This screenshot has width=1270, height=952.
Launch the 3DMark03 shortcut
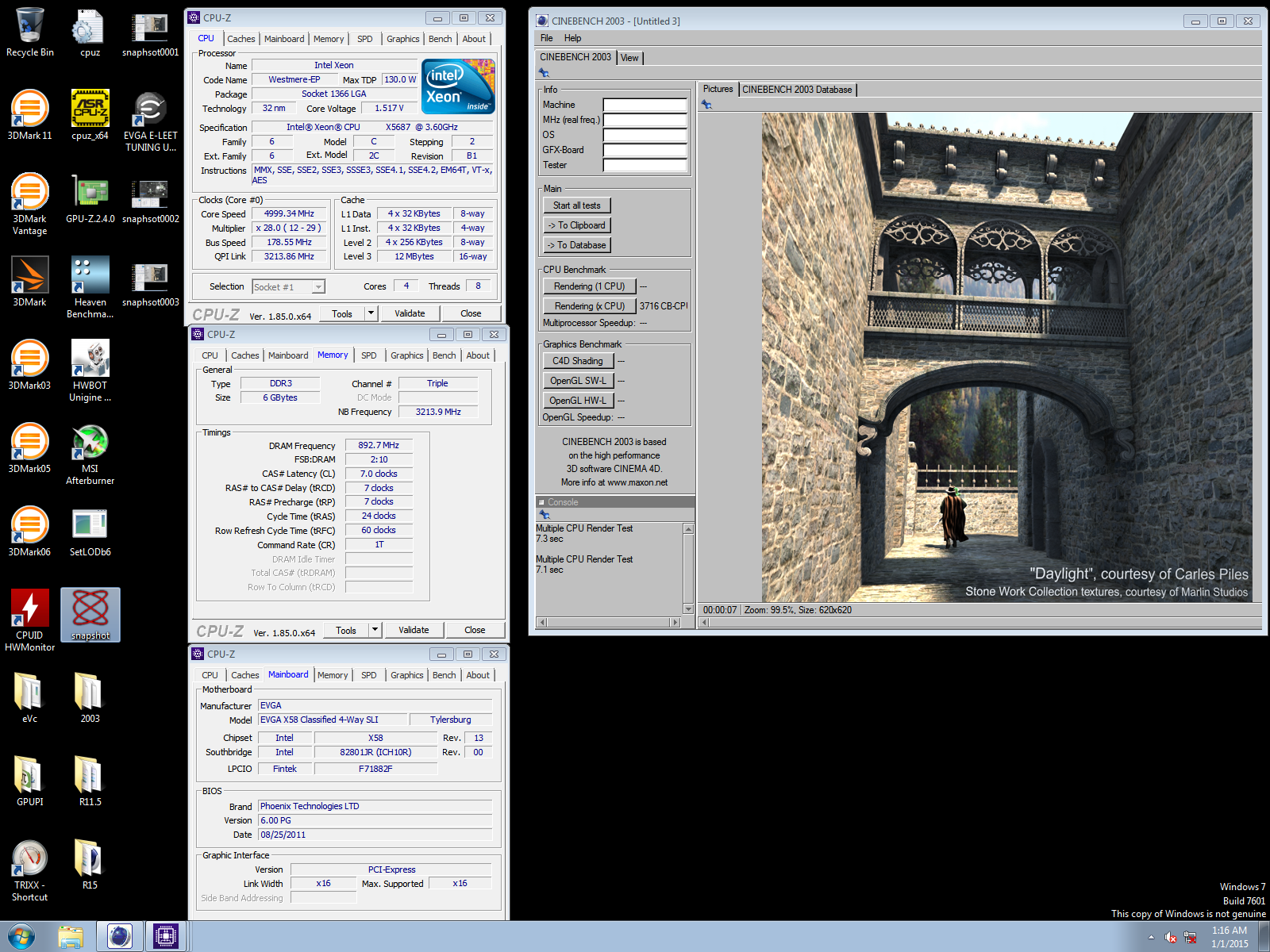[29, 366]
